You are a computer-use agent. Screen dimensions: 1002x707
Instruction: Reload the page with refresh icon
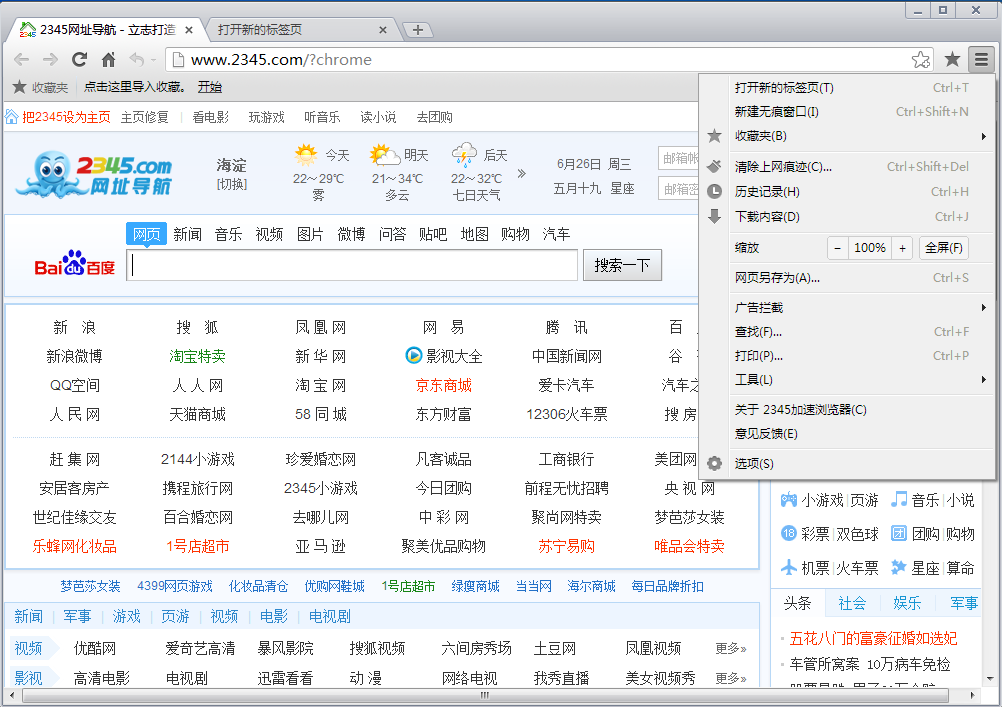(79, 59)
